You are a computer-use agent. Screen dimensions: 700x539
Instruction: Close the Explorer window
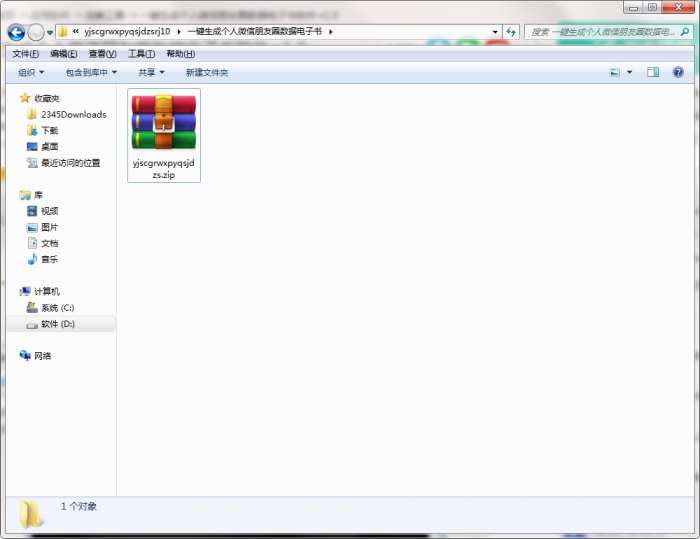tap(678, 7)
